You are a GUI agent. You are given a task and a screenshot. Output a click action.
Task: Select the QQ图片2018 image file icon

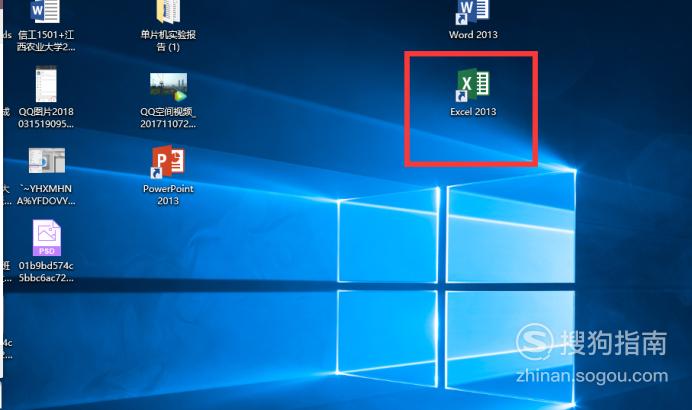coord(46,84)
